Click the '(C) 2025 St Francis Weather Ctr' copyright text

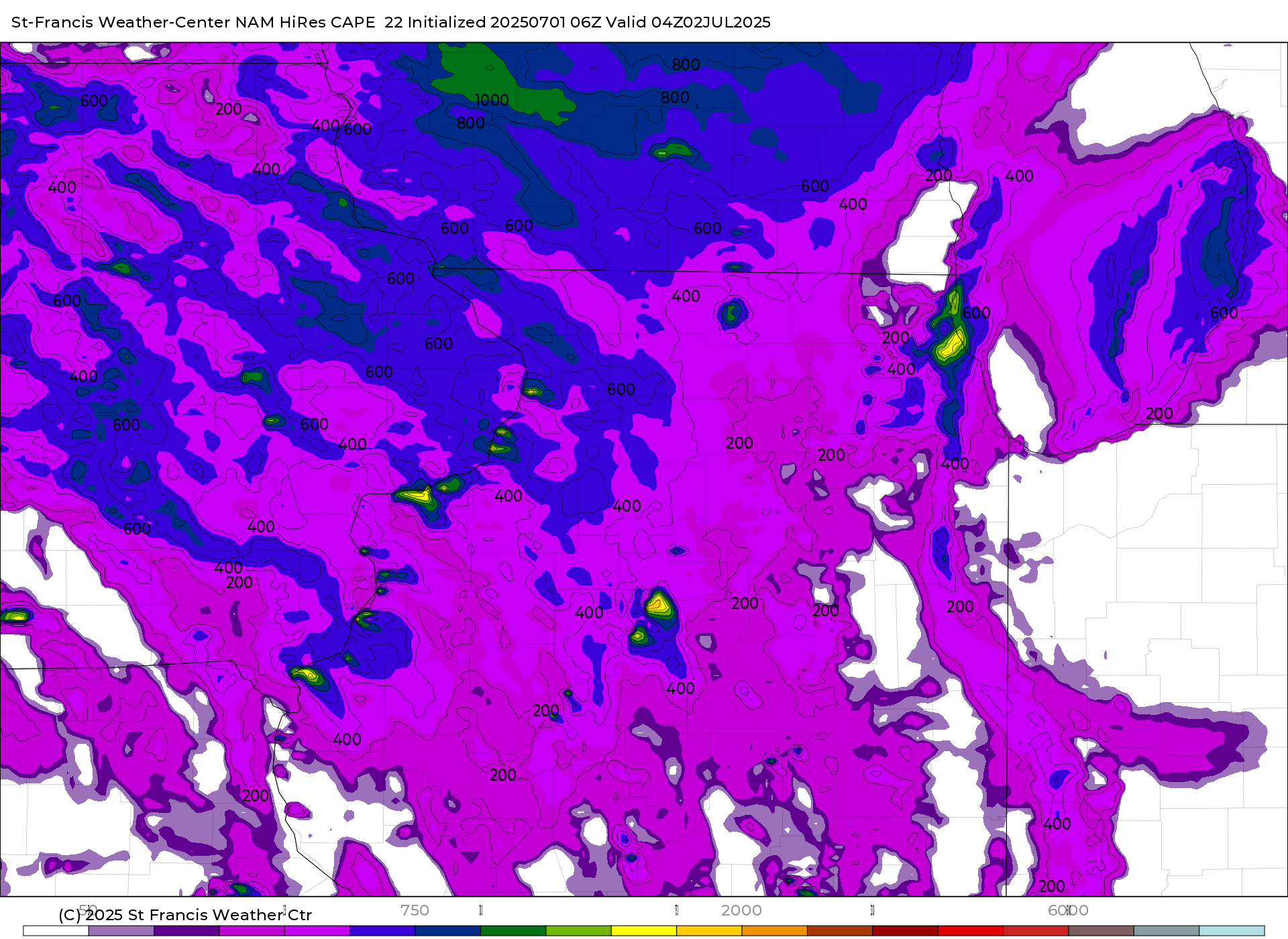point(185,915)
